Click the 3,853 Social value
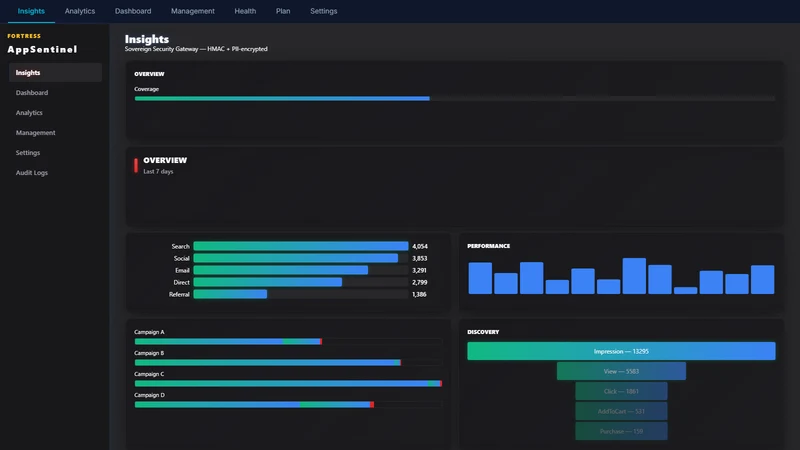The width and height of the screenshot is (800, 450). [419, 258]
